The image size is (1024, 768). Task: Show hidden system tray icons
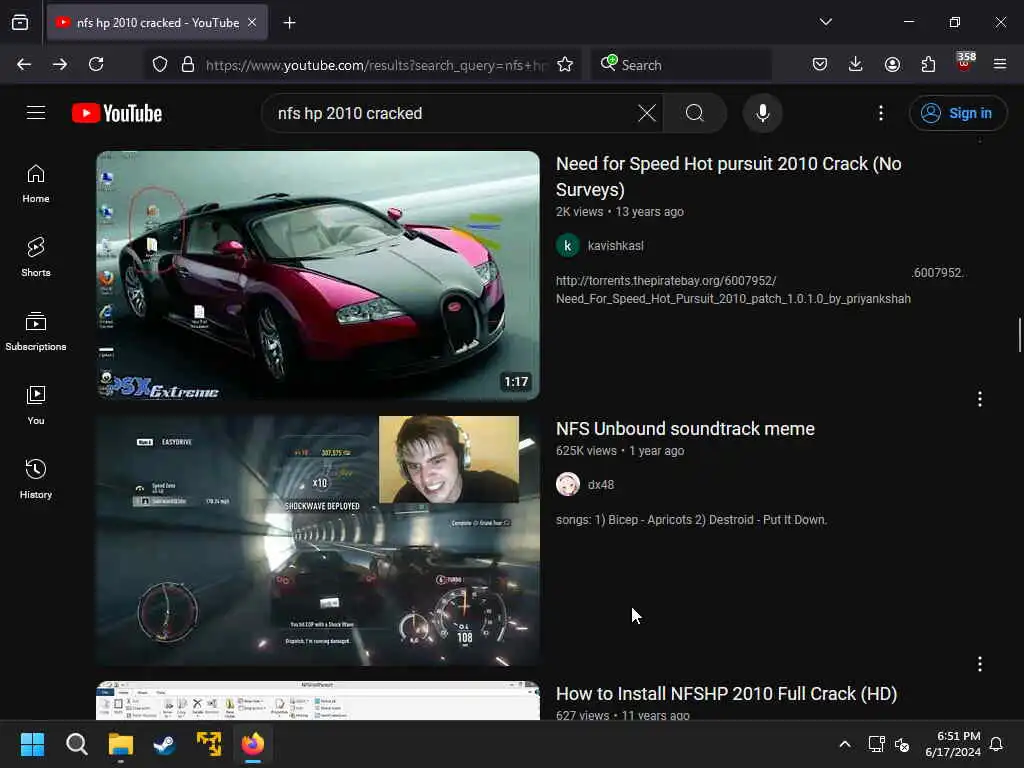click(x=844, y=744)
